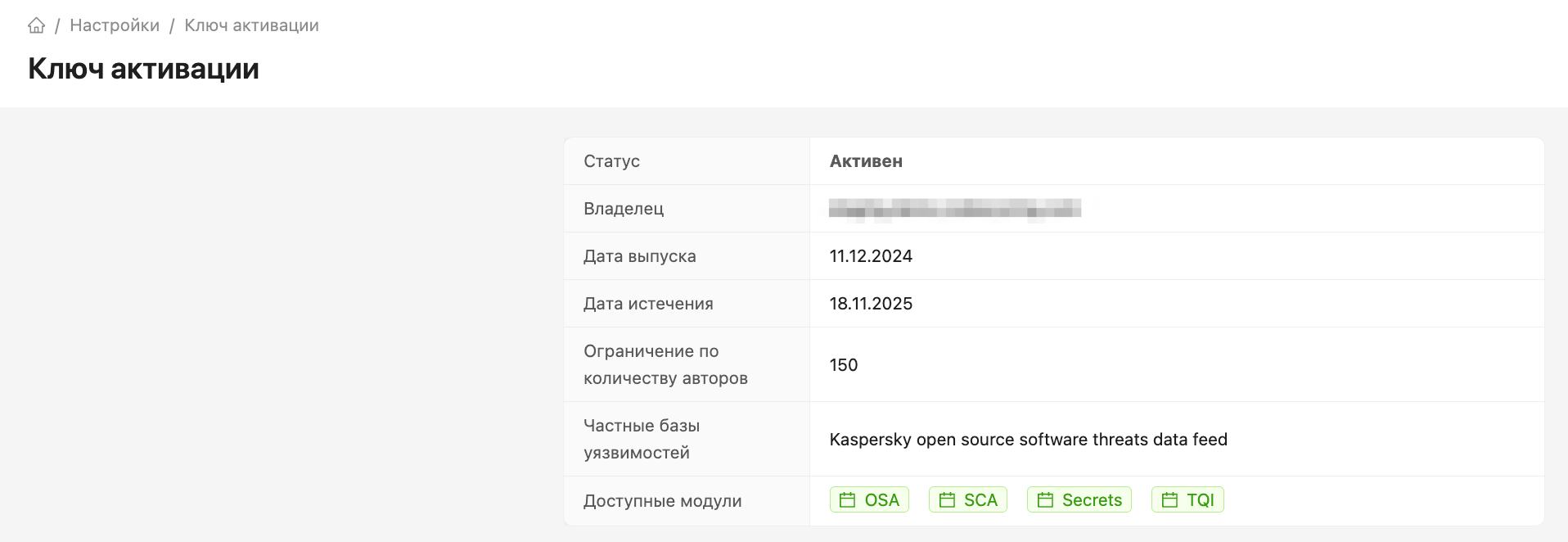Click the Дата выпуска row label

(640, 256)
